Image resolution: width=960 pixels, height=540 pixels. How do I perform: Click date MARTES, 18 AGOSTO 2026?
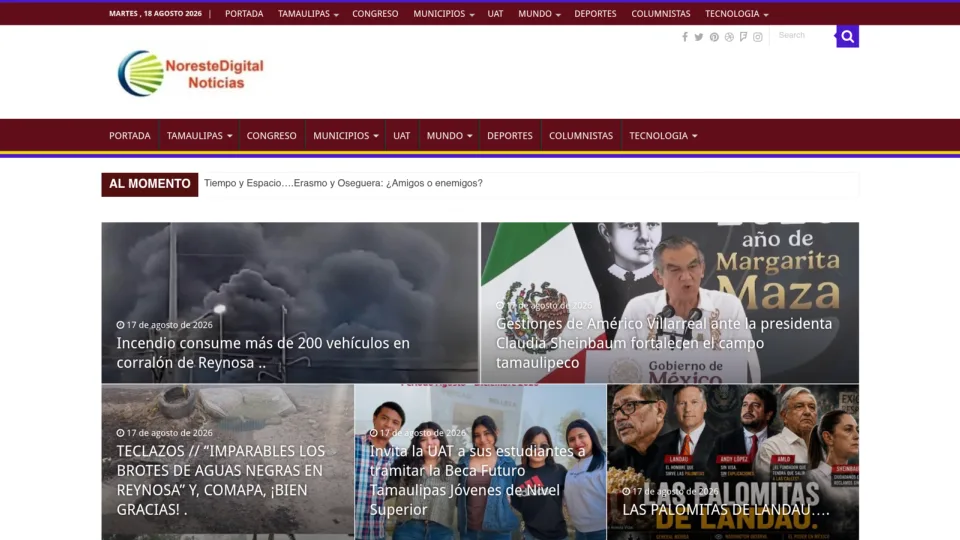[x=156, y=13]
